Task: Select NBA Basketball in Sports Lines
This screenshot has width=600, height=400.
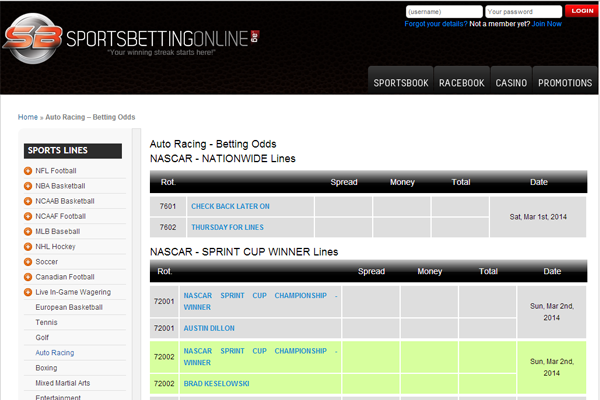Action: [60, 186]
